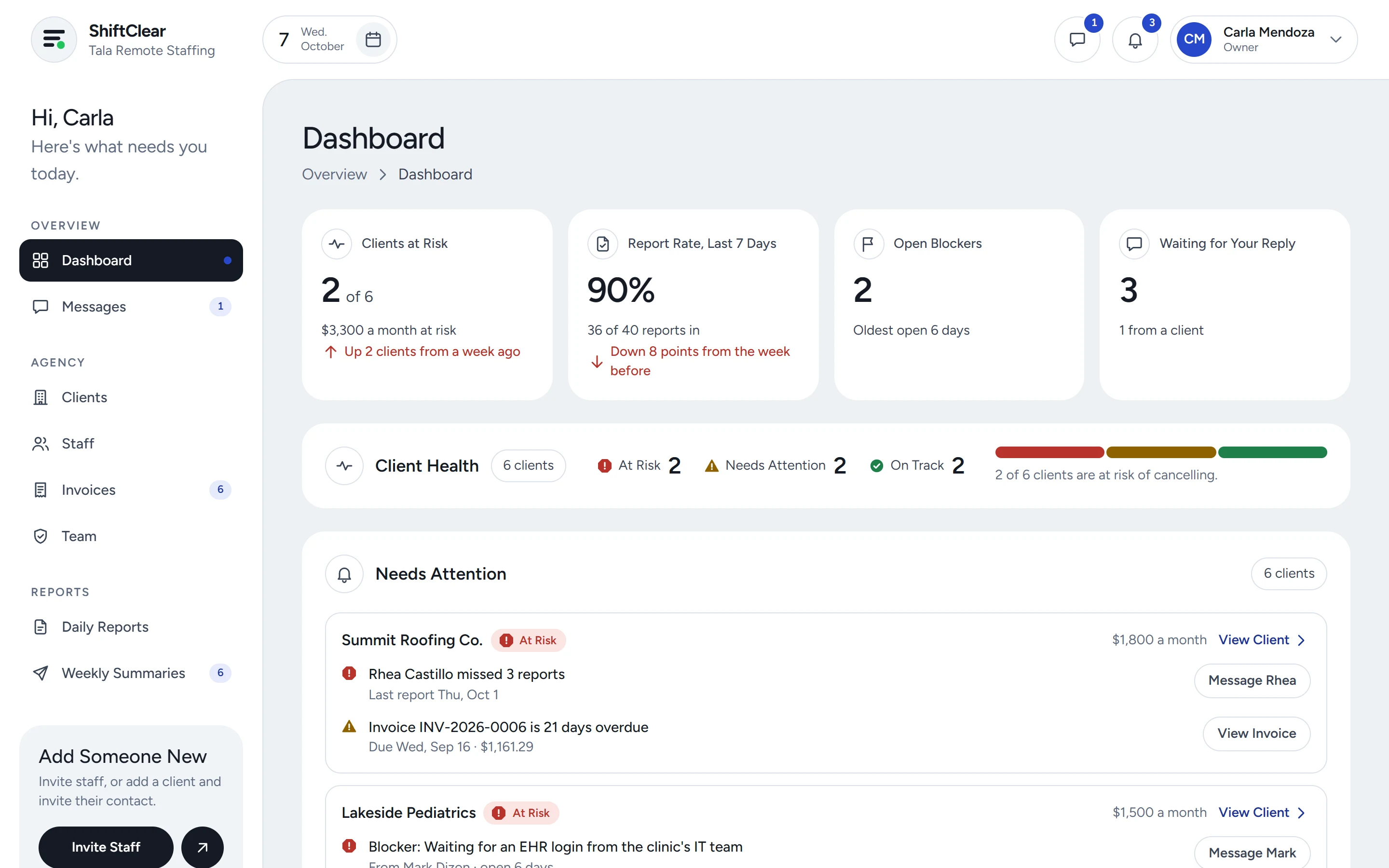This screenshot has height=868, width=1389.
Task: Open View Client for Summit Roofing Co.
Action: coord(1262,640)
